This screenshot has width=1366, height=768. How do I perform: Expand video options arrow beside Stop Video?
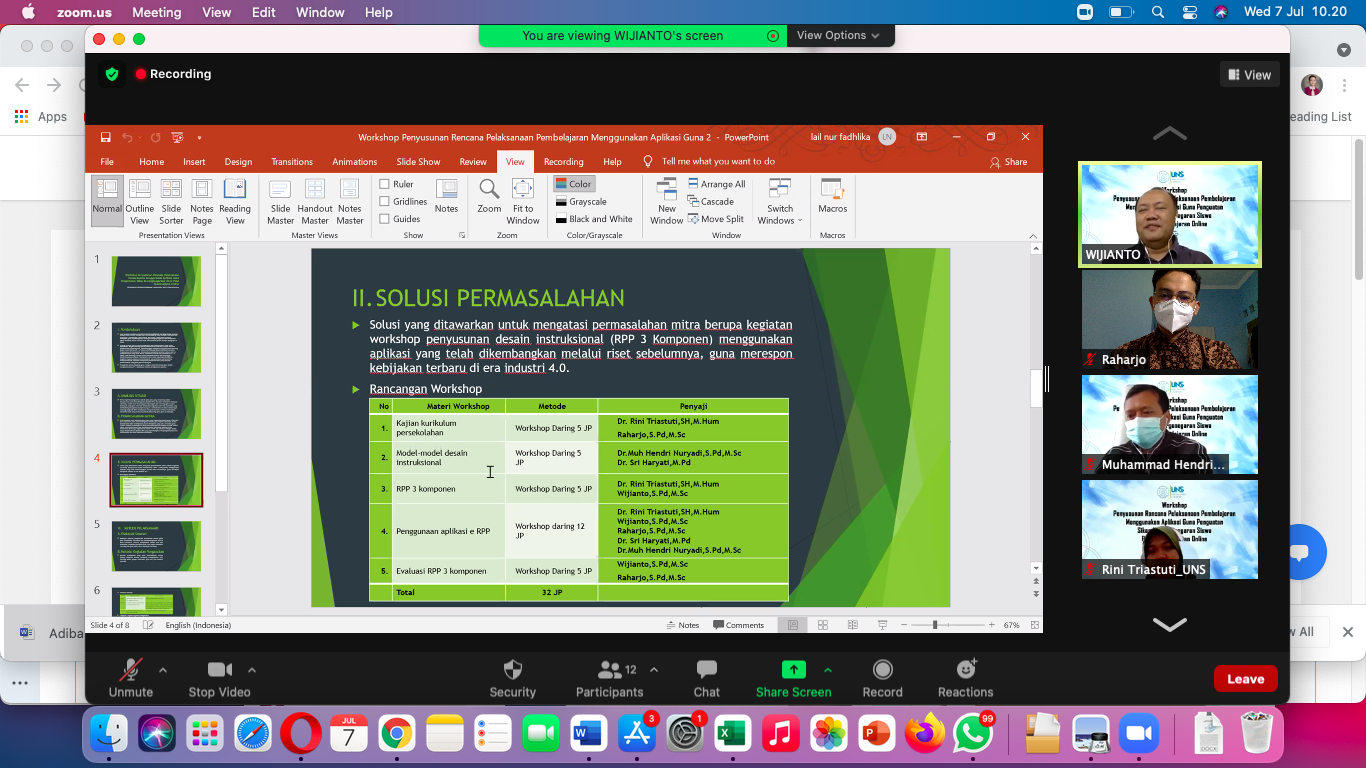[252, 670]
